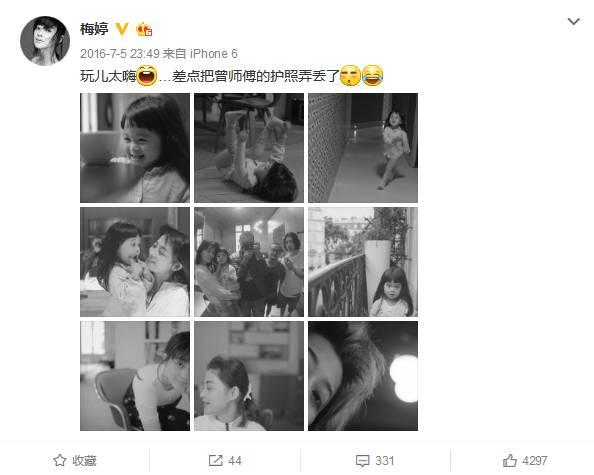Open photo of child lying on floor
594x475 pixels.
249,148
